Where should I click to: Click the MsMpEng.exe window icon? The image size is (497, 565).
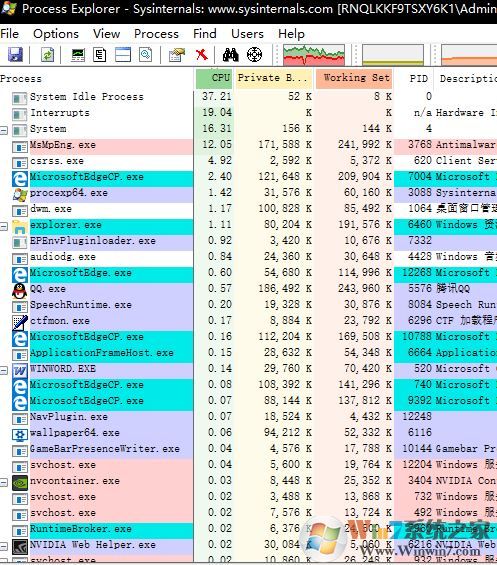(19, 146)
